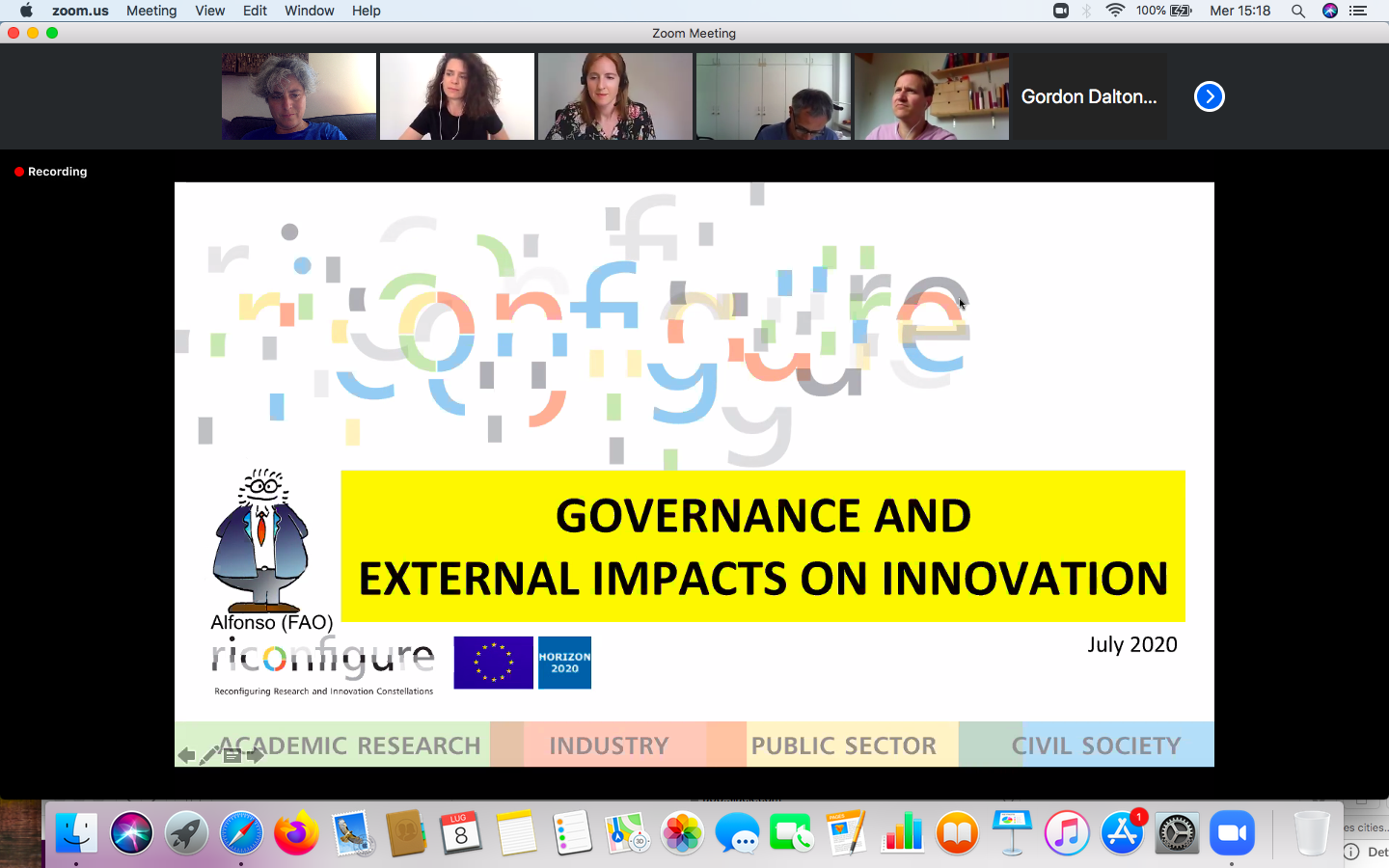Show next participants with the blue arrow

1209,96
